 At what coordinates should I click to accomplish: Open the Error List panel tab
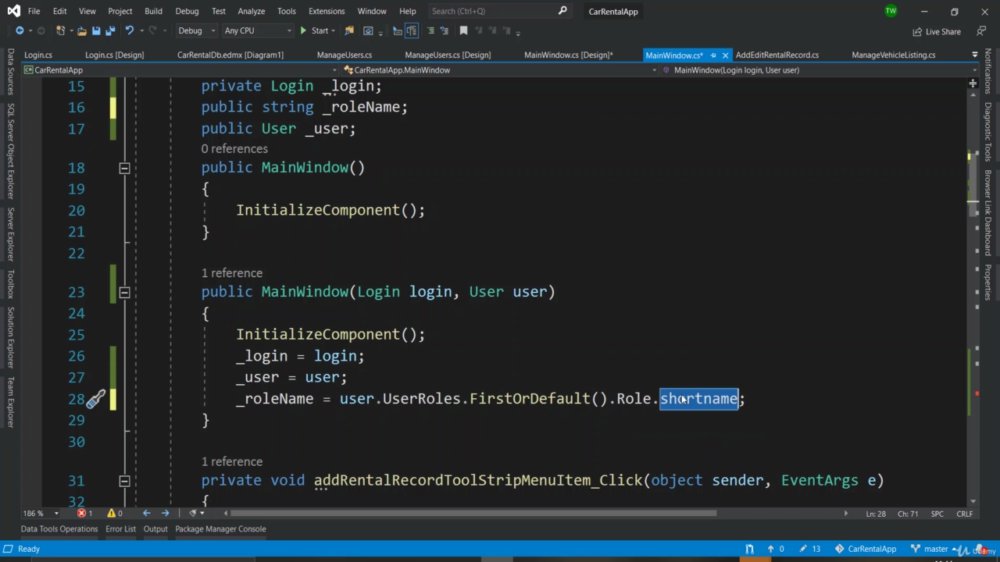(x=121, y=529)
